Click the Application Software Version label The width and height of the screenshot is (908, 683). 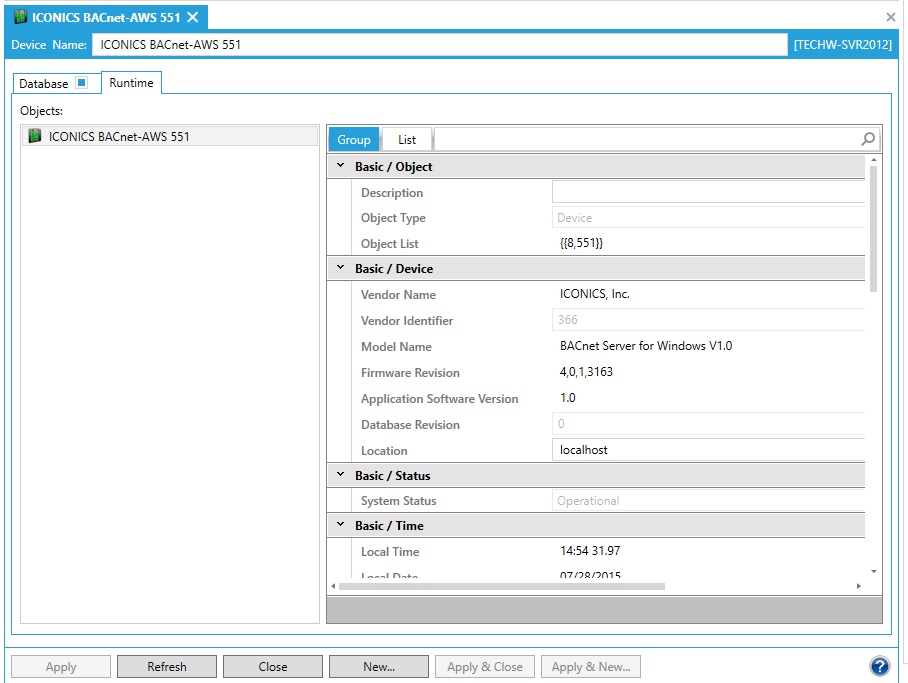tap(440, 399)
